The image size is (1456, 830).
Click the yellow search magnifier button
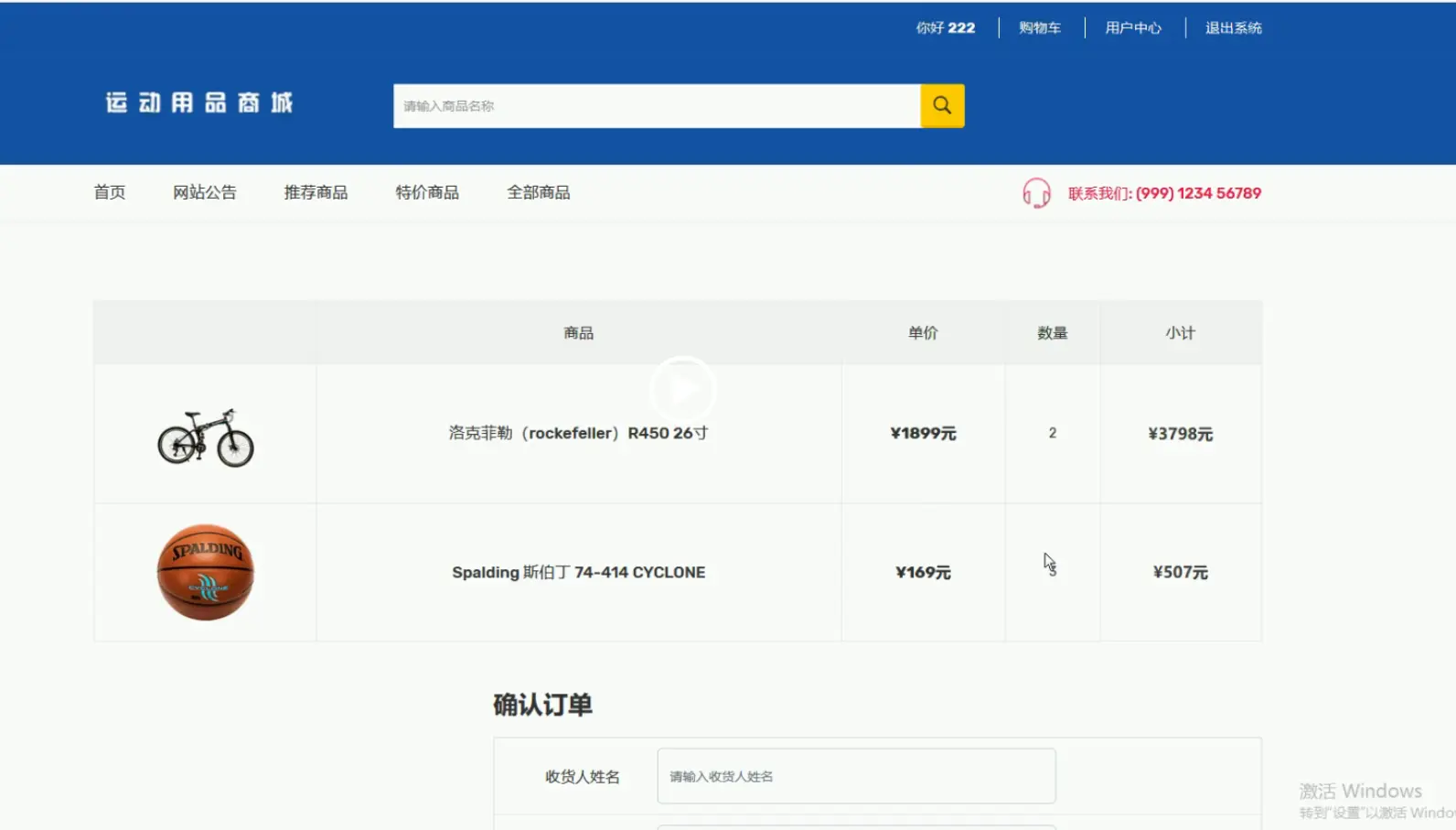942,105
